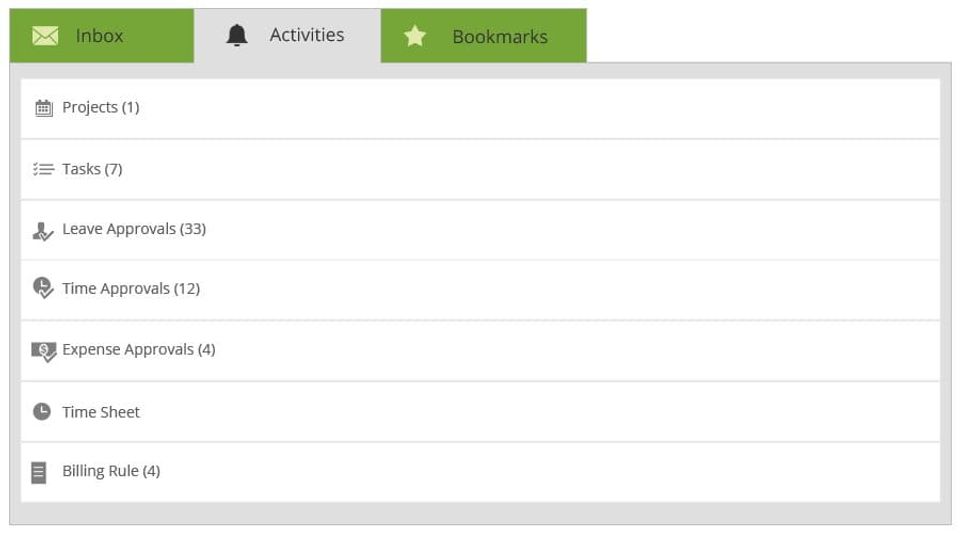Viewport: 960px width, 533px height.
Task: Click the Billing Rule document icon
Action: tap(39, 472)
